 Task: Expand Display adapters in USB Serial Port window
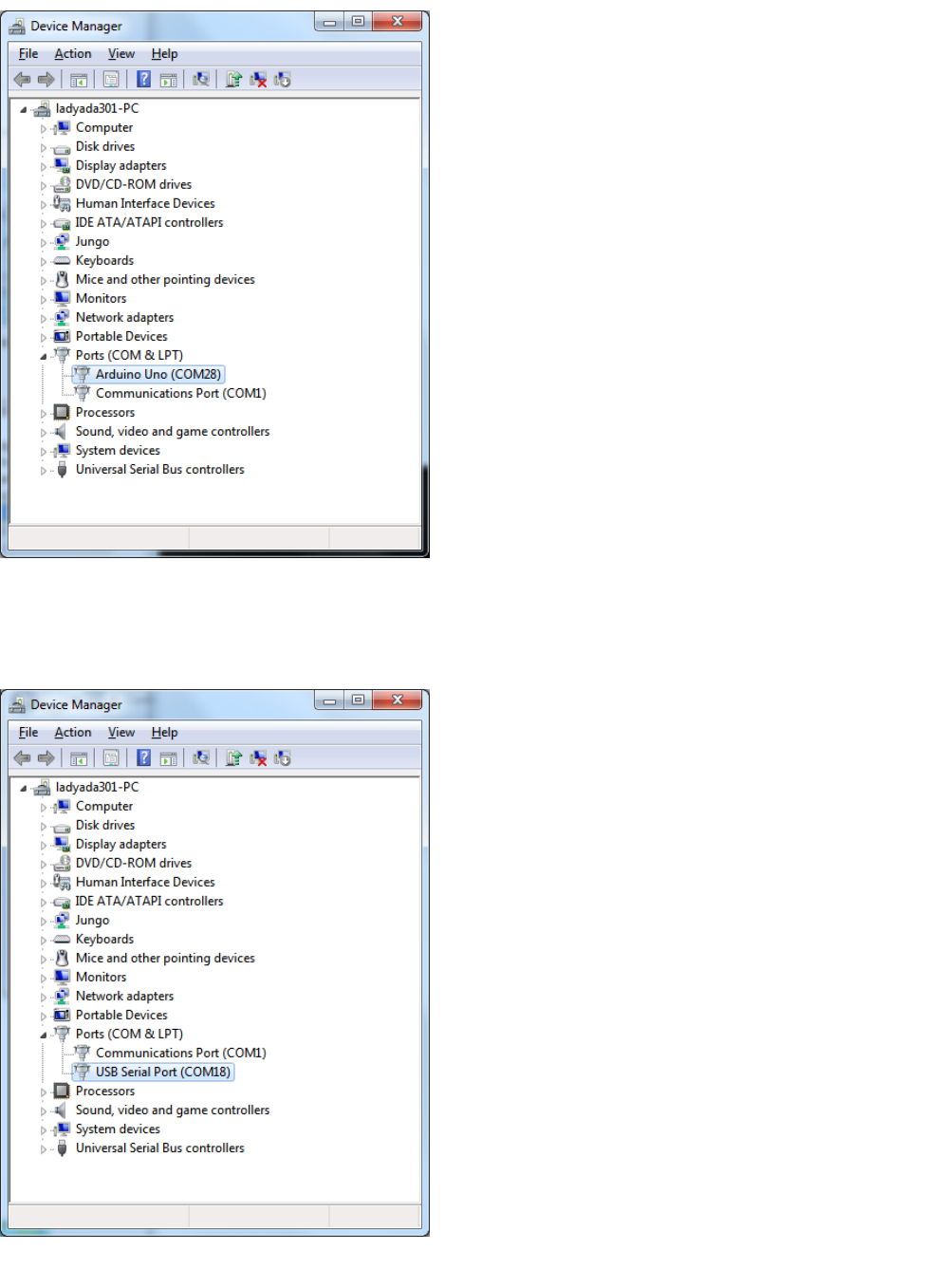(43, 845)
